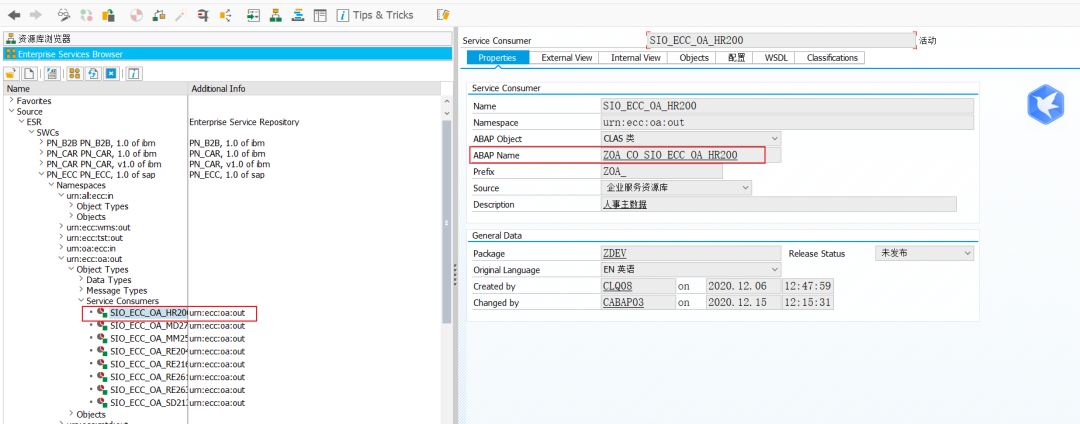Click the Description field 人事主数据
Screen dimensions: 1080x424
click(x=778, y=204)
